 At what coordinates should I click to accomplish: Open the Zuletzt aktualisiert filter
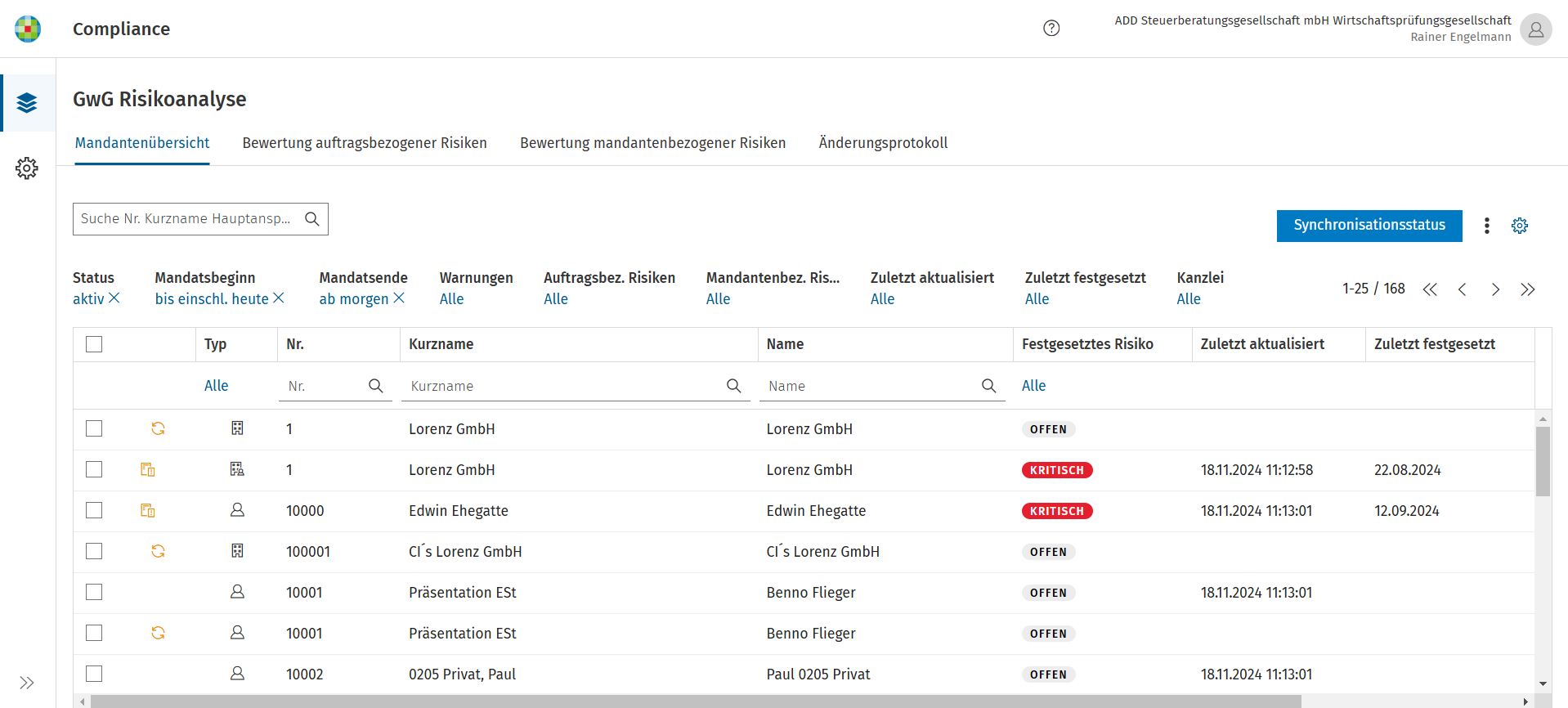(x=883, y=299)
